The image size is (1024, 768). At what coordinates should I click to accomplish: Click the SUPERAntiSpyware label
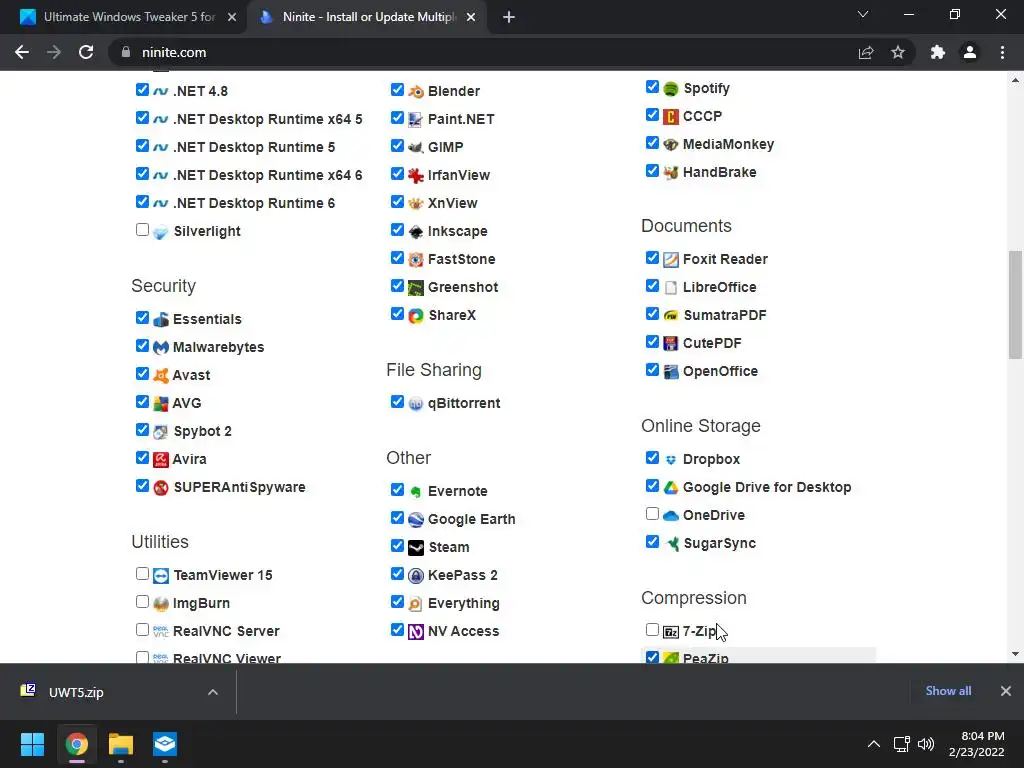pos(240,488)
